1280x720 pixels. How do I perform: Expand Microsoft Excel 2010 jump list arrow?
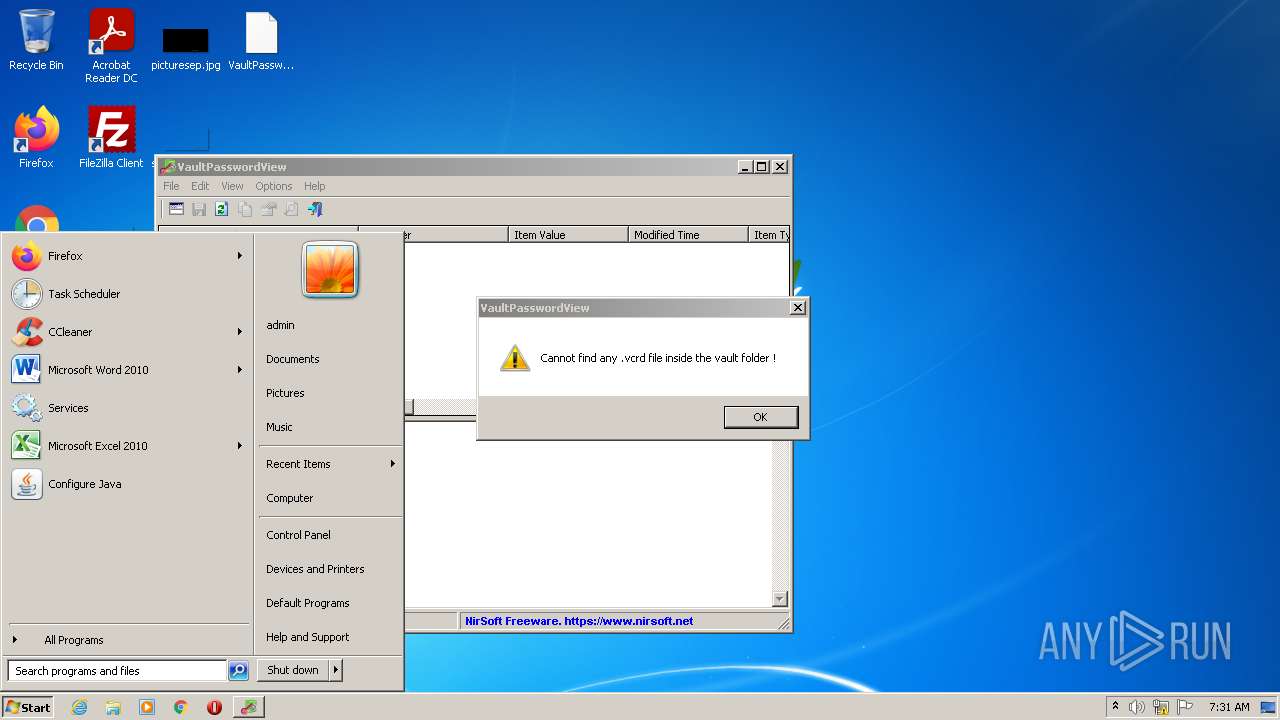[x=239, y=446]
